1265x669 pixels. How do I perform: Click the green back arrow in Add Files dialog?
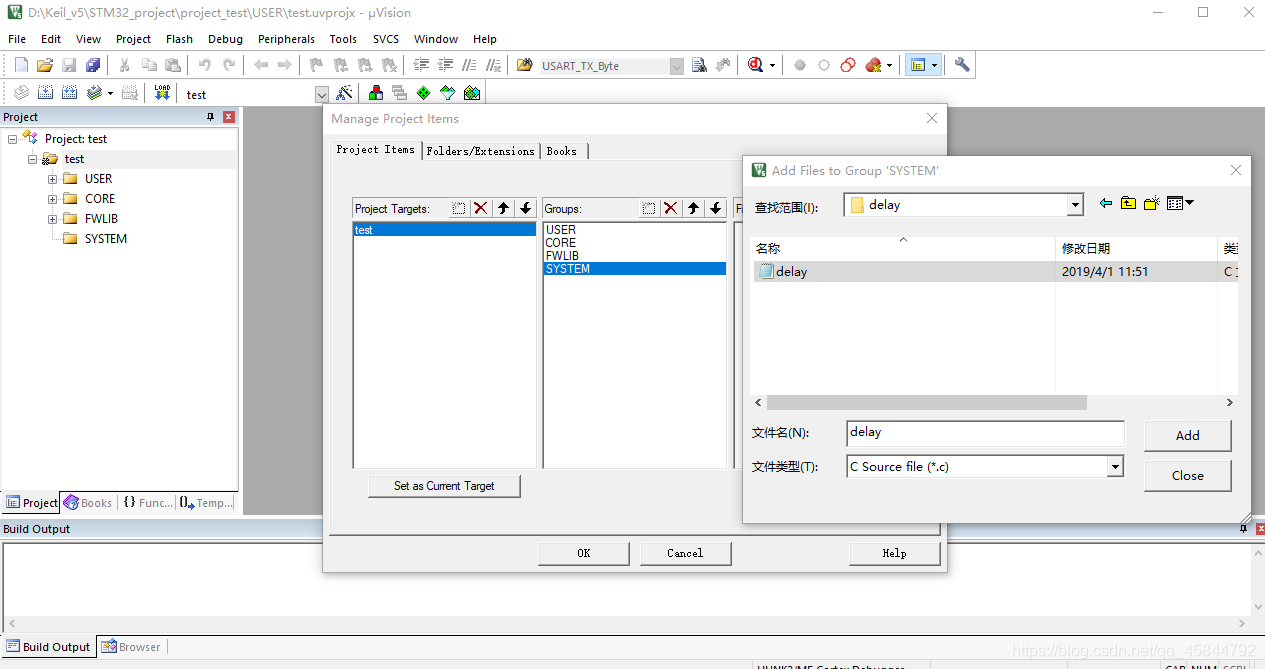click(x=1105, y=203)
